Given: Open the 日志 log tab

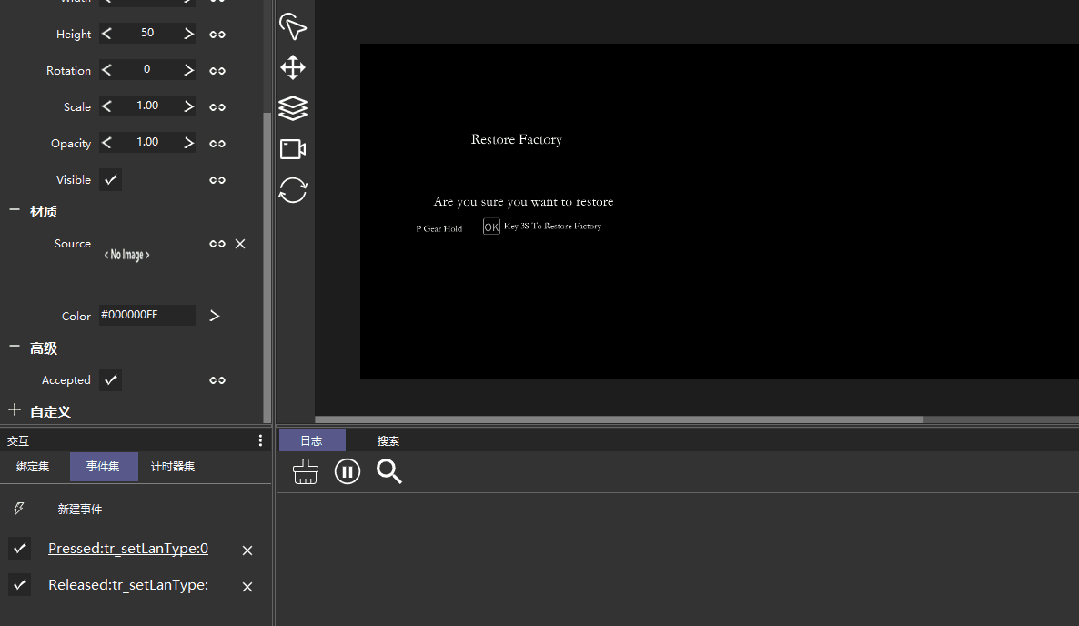Looking at the screenshot, I should [x=312, y=441].
